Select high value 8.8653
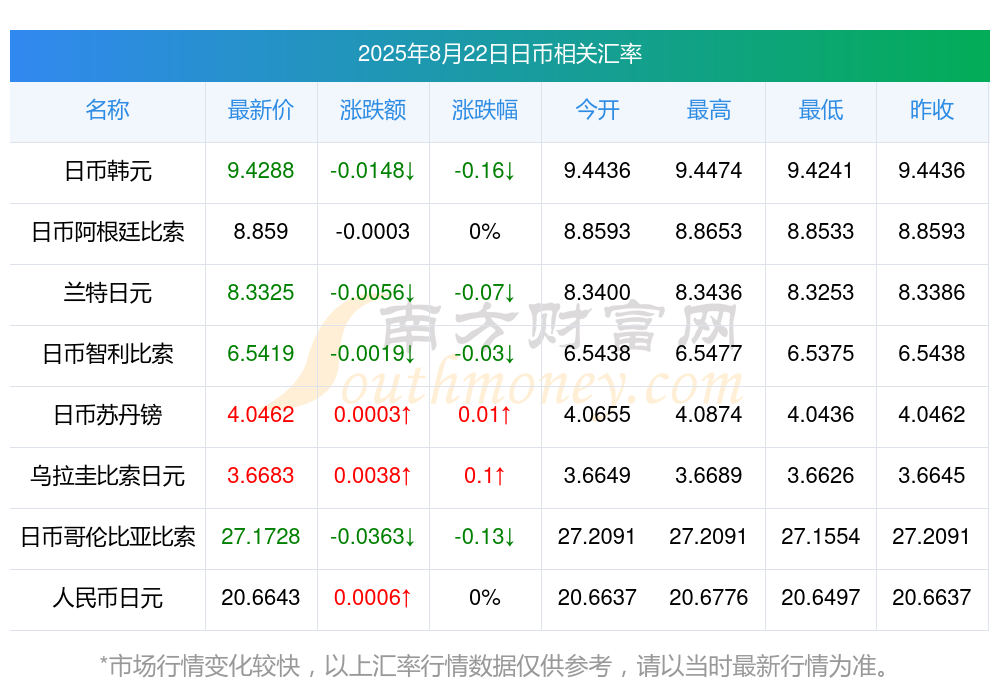This screenshot has width=1000, height=698. [x=709, y=231]
